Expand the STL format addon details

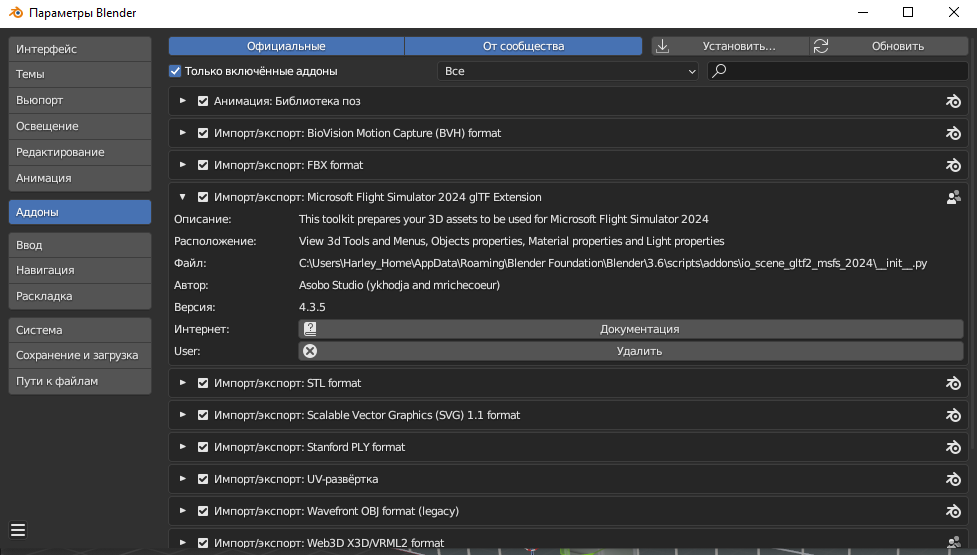tap(183, 383)
